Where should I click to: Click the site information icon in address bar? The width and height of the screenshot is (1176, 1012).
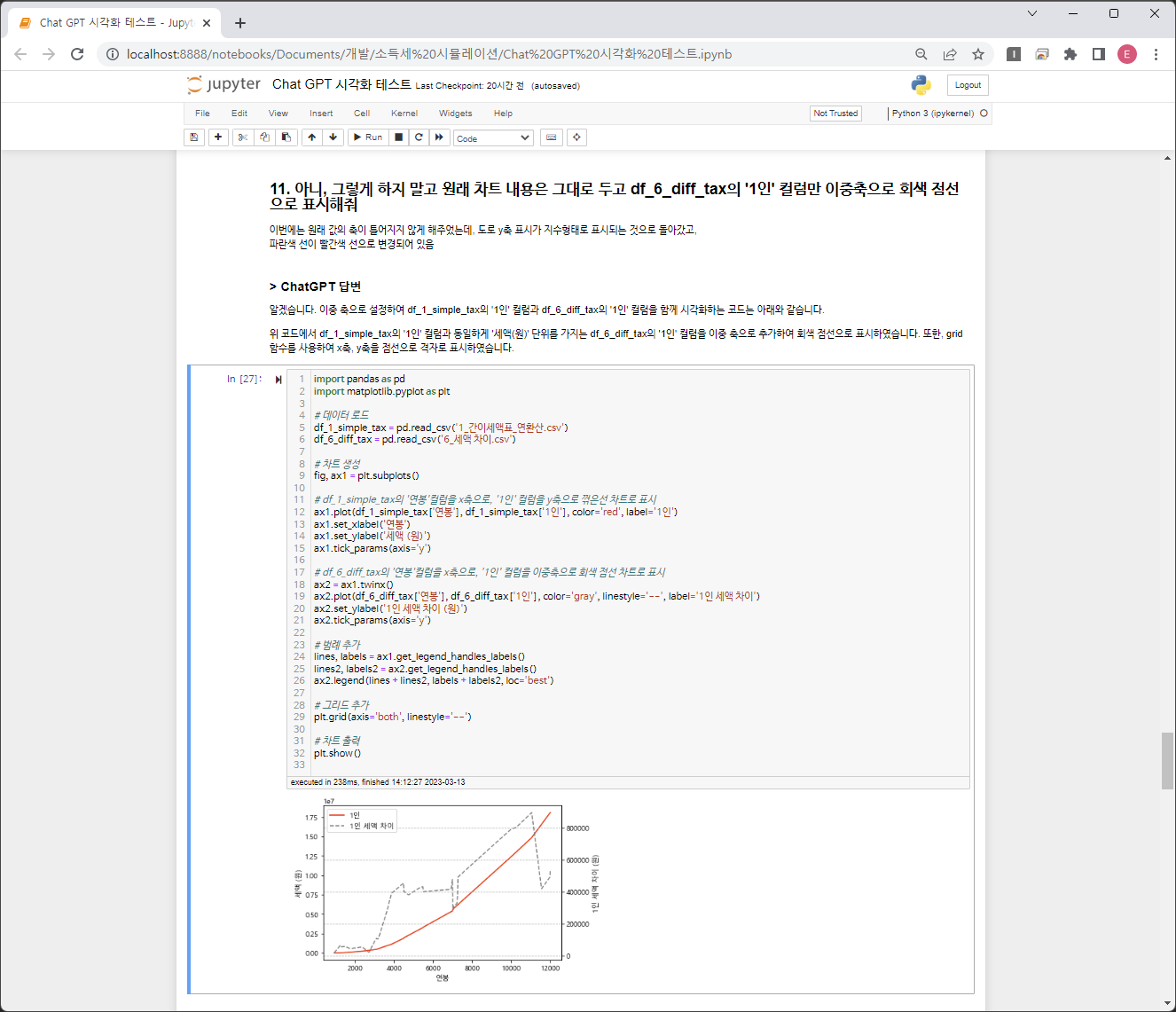pyautogui.click(x=112, y=54)
